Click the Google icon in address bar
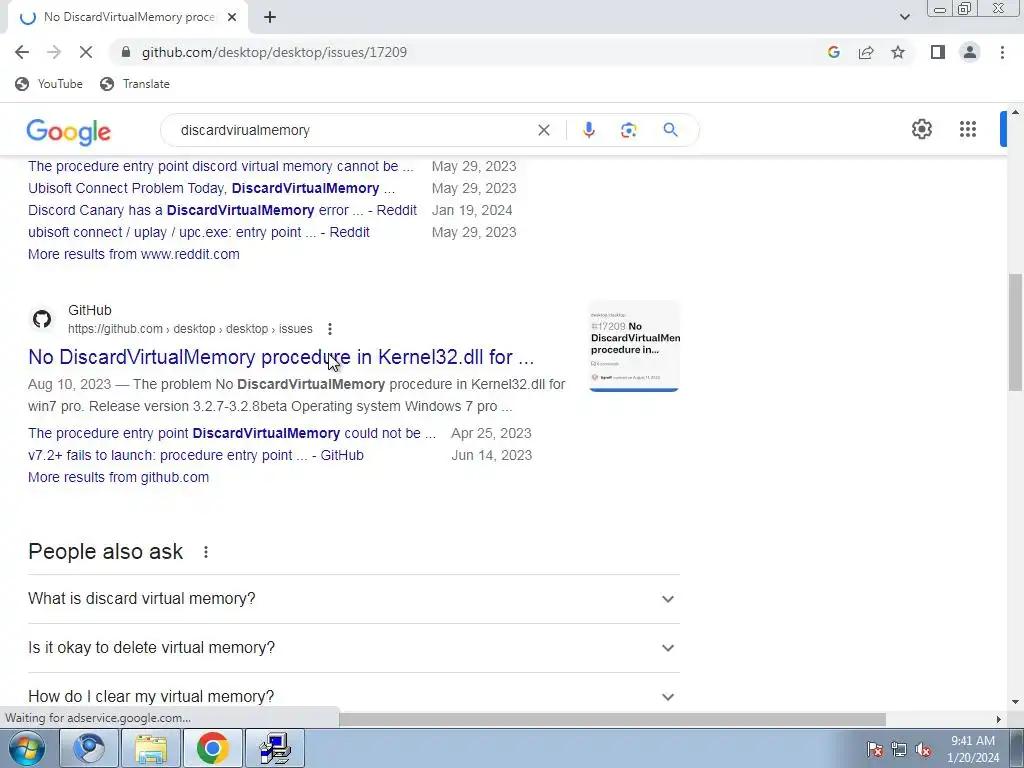This screenshot has height=768, width=1024. (x=833, y=52)
